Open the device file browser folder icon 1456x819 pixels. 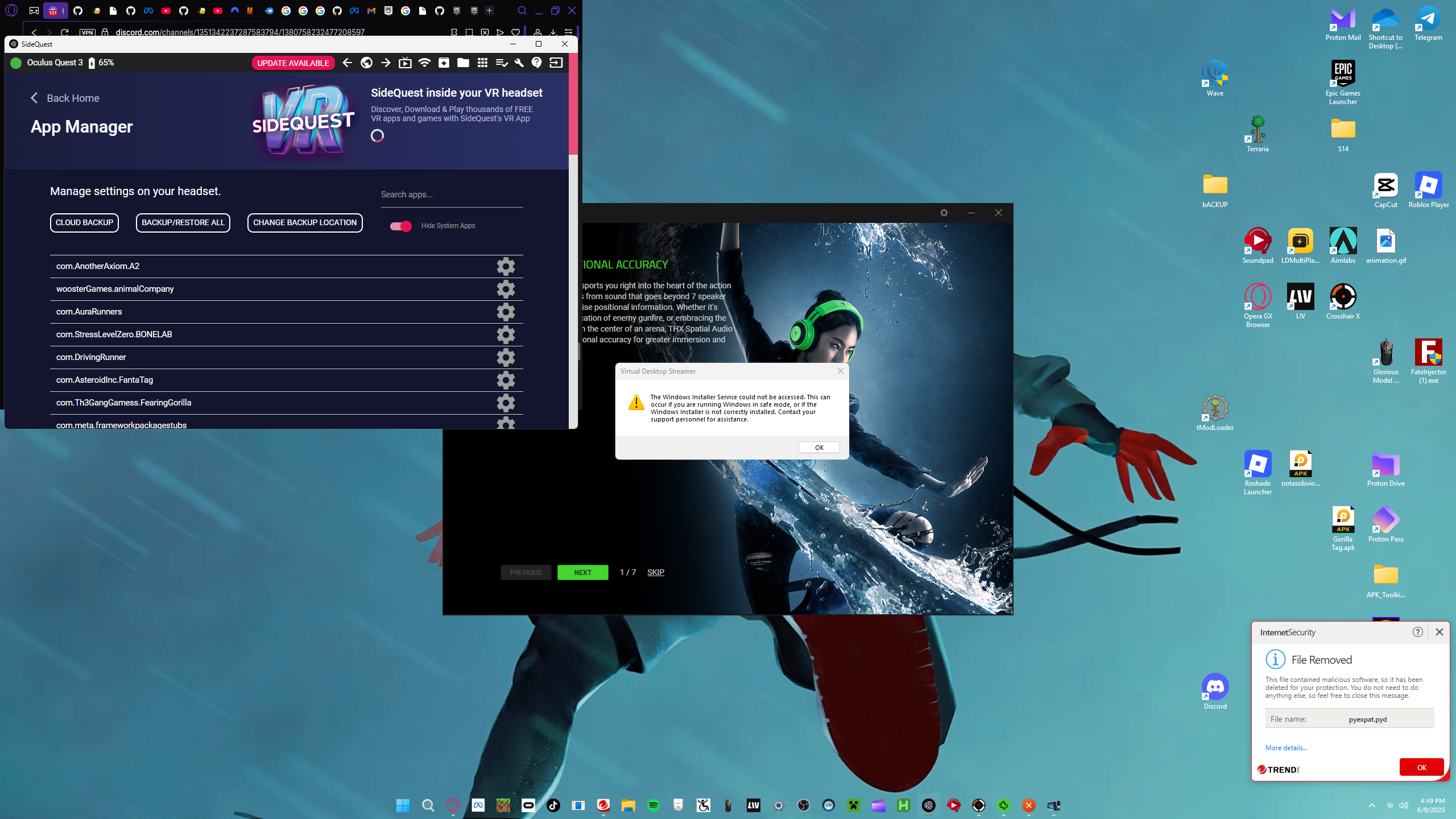pos(463,63)
